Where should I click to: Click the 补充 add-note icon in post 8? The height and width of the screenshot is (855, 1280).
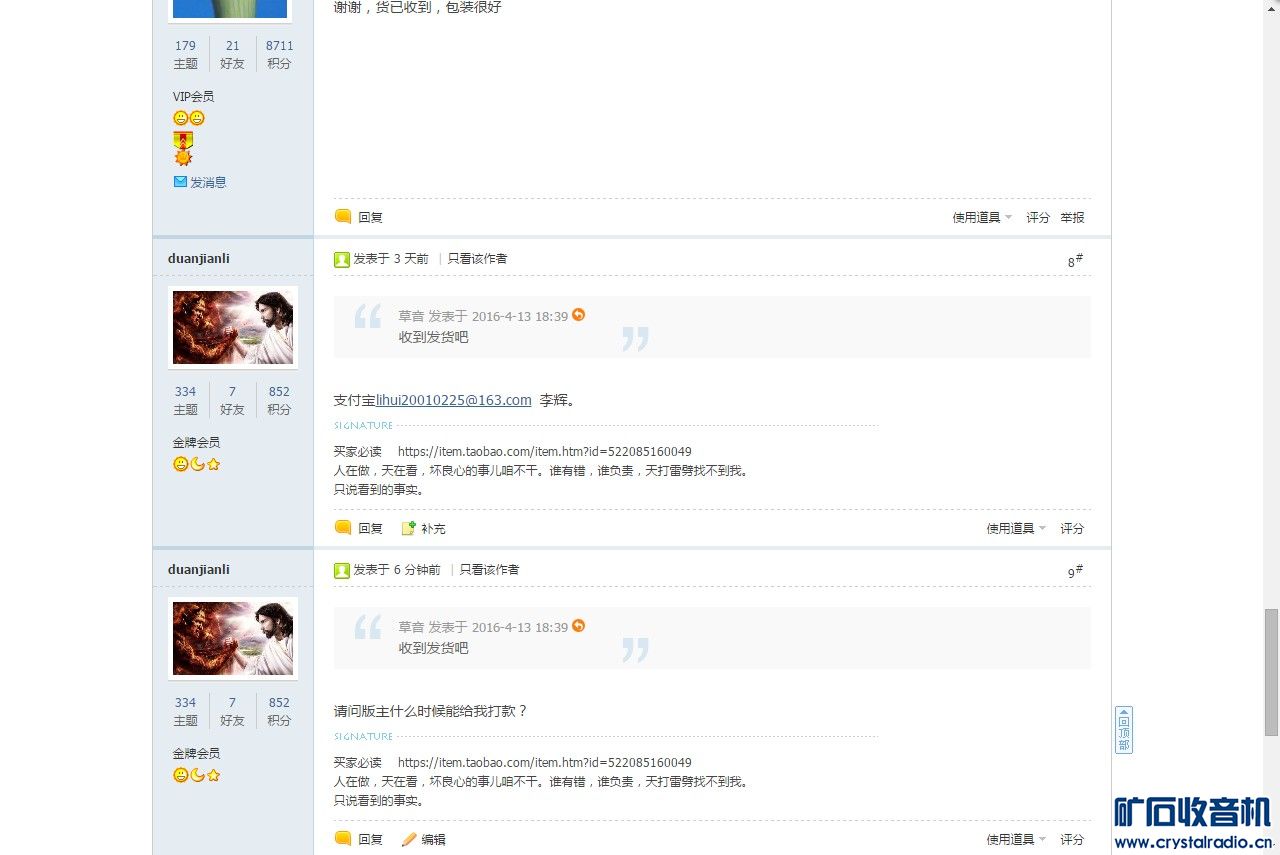(x=408, y=528)
